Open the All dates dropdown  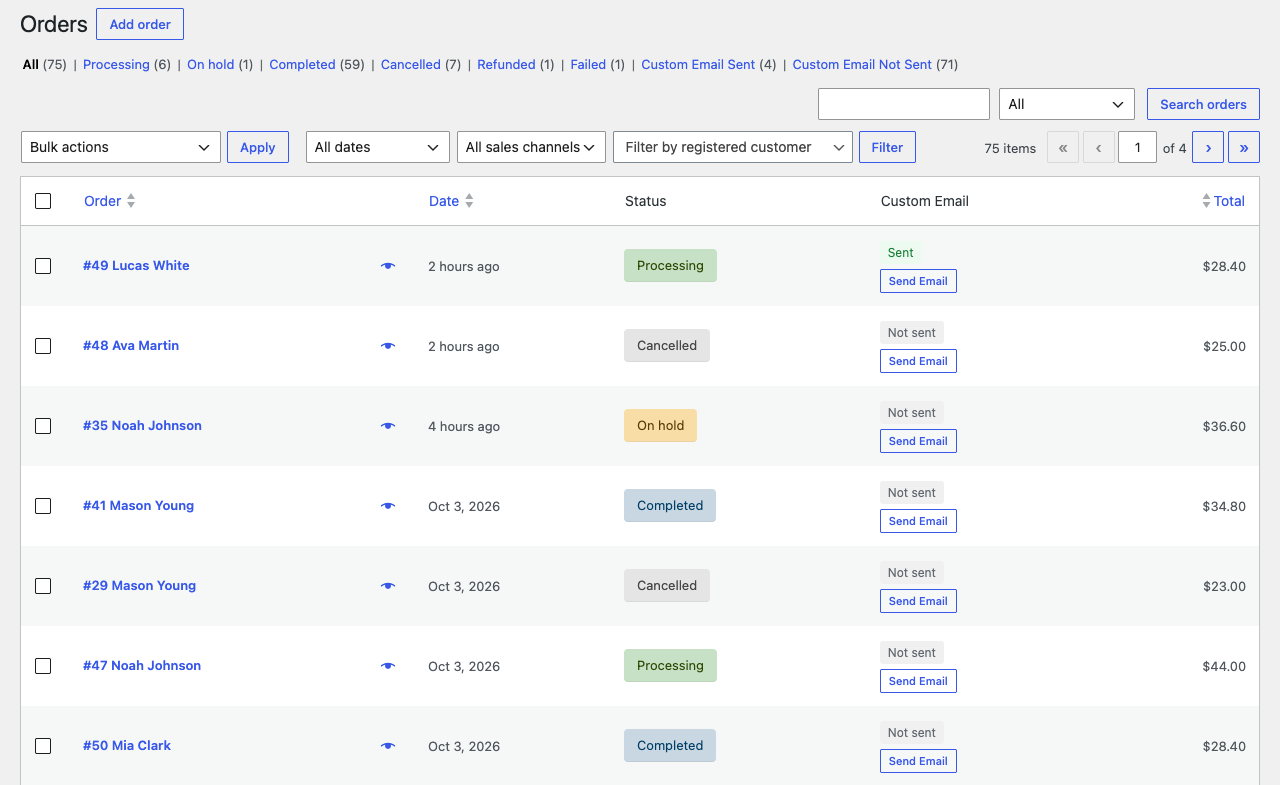(x=378, y=147)
